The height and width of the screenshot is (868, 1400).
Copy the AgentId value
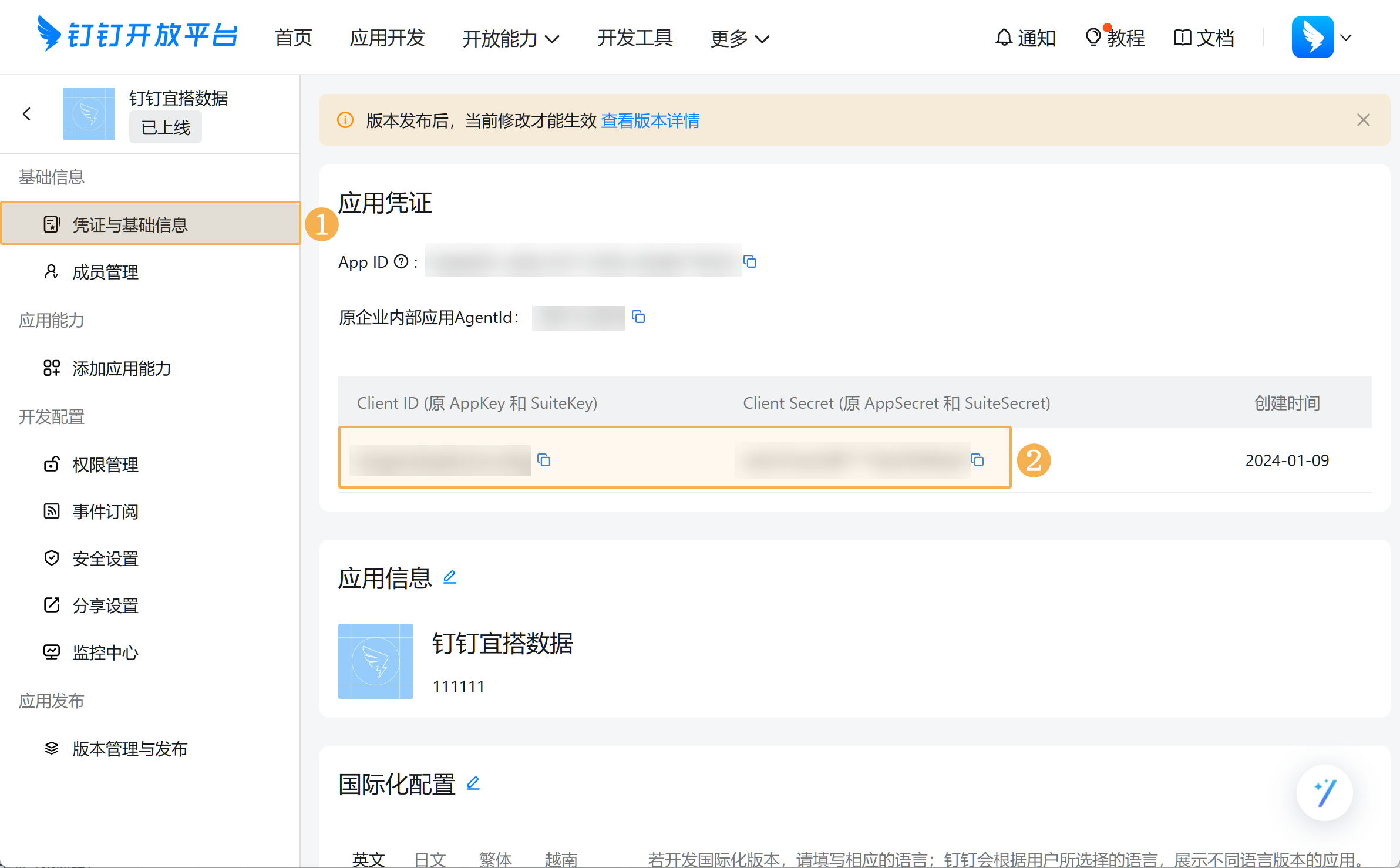(x=638, y=317)
